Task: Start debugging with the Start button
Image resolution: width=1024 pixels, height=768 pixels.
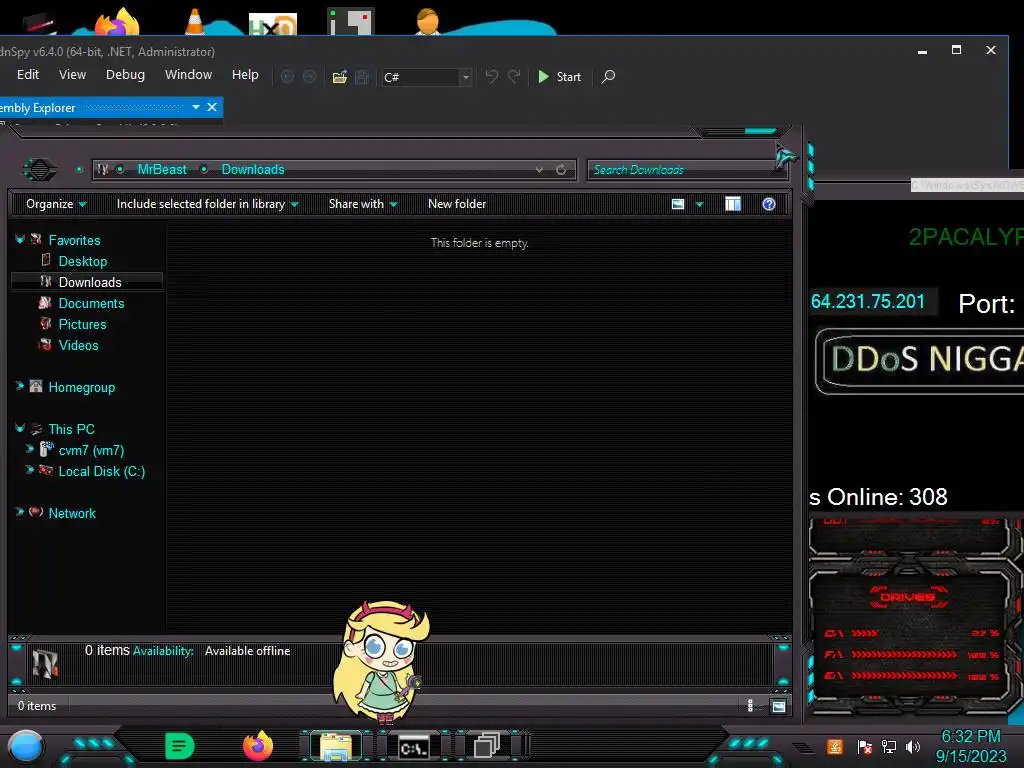Action: [559, 77]
